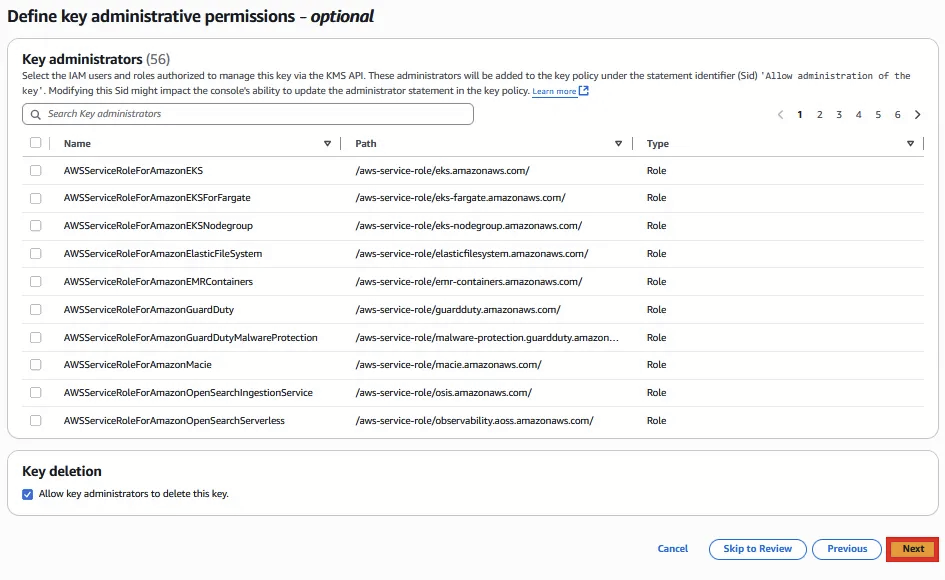Select AWSServiceRoleForAmazonOpenSearchIngestionService name text

(x=188, y=392)
